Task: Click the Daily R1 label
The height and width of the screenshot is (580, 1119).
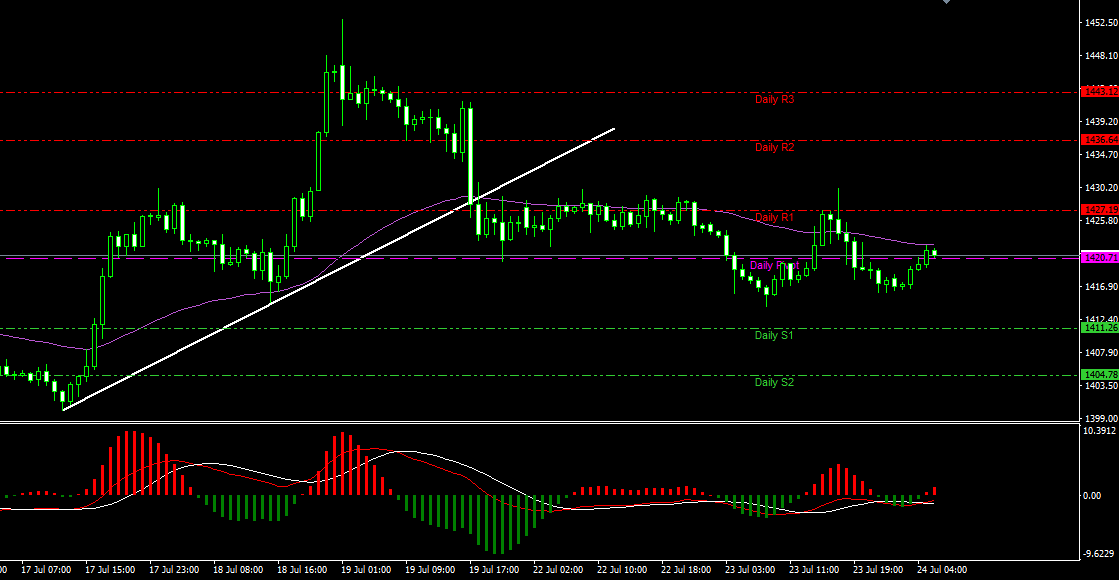Action: (774, 217)
